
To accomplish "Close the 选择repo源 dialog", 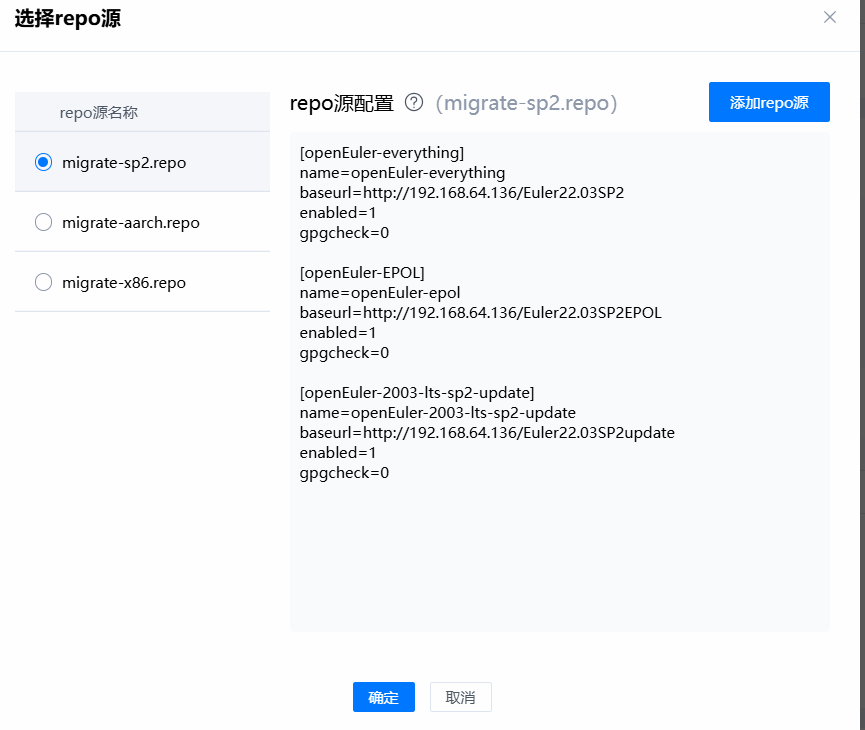I will coord(829,17).
